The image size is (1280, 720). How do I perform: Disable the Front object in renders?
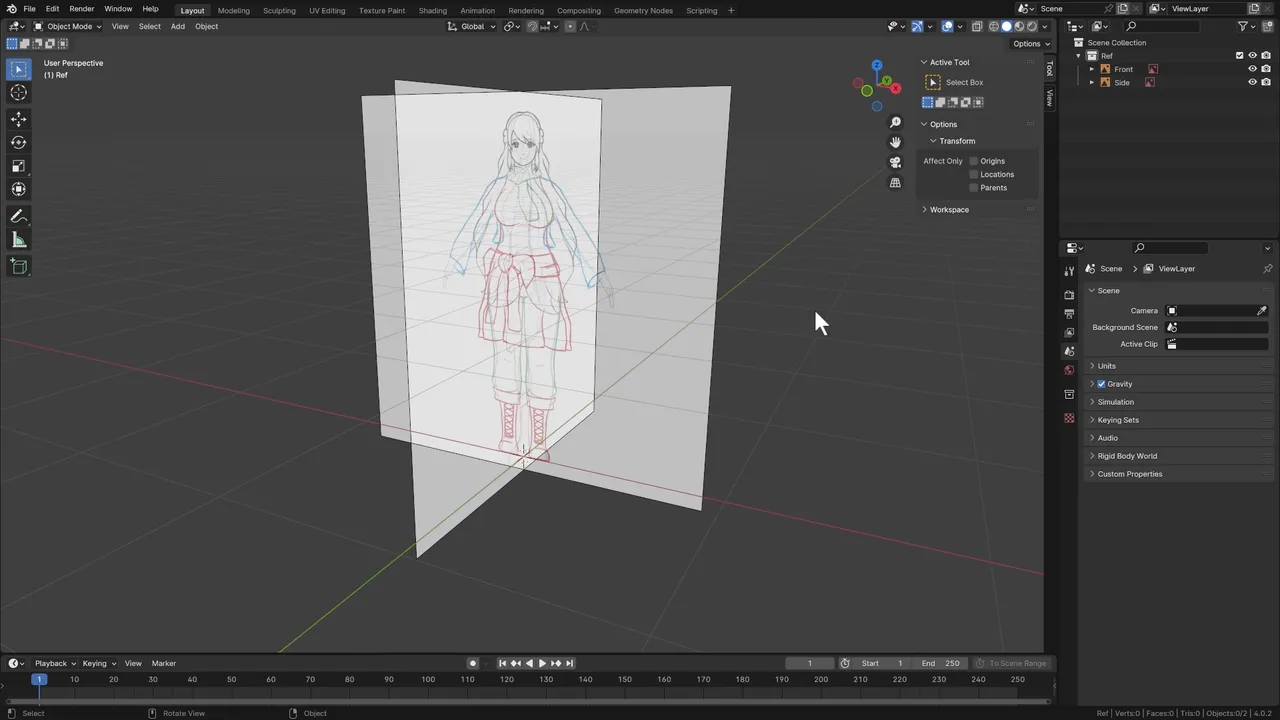coord(1266,69)
